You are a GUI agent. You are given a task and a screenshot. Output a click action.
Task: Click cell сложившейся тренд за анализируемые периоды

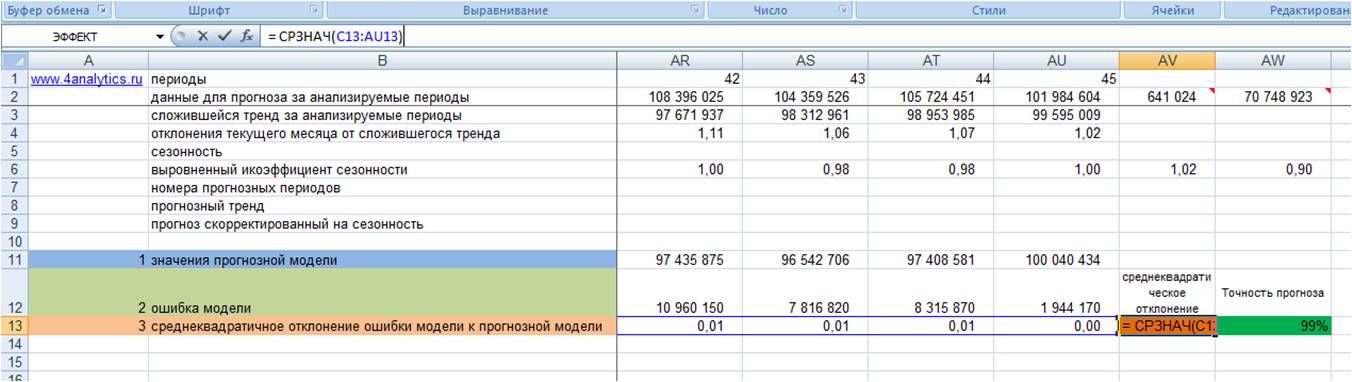click(x=382, y=115)
